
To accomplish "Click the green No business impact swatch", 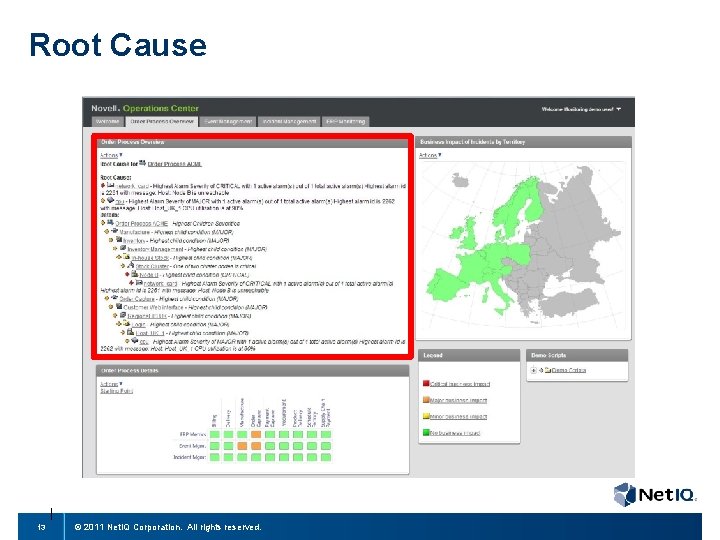I will click(x=426, y=433).
